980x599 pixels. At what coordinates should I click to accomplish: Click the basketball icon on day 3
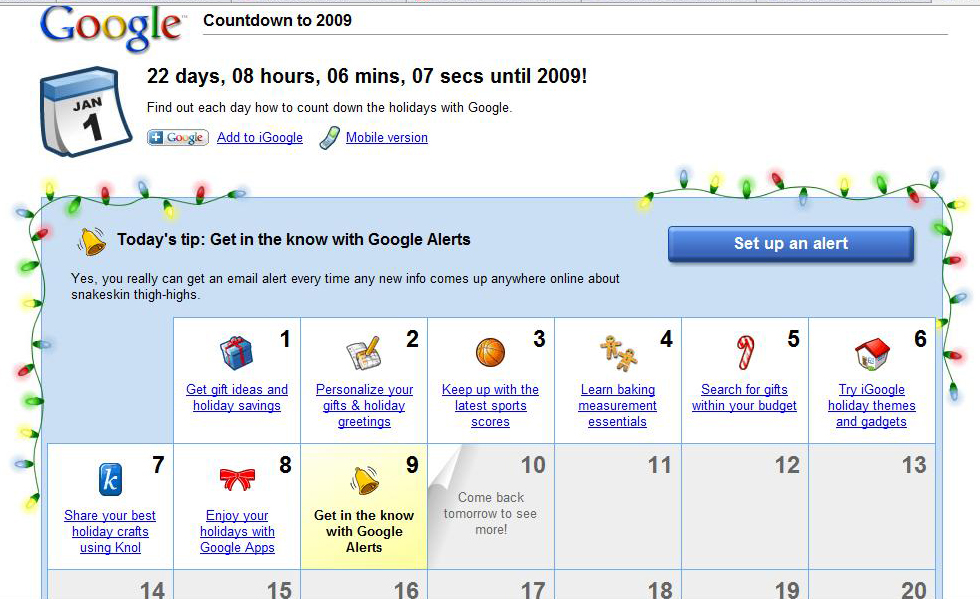click(x=490, y=353)
